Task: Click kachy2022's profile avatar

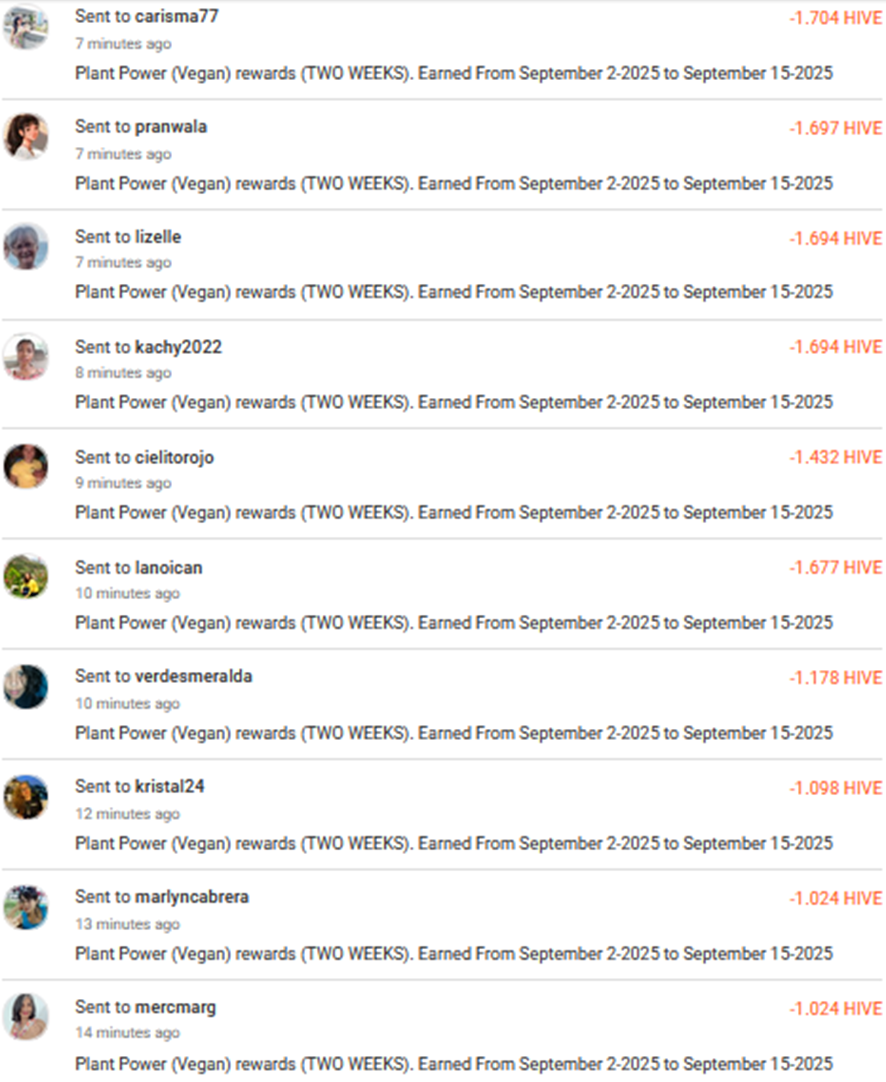Action: pos(26,356)
